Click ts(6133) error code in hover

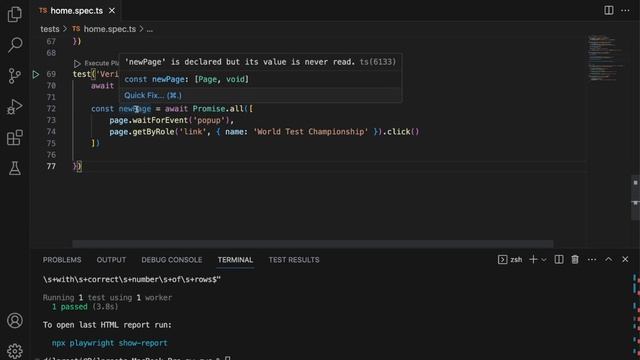click(378, 62)
